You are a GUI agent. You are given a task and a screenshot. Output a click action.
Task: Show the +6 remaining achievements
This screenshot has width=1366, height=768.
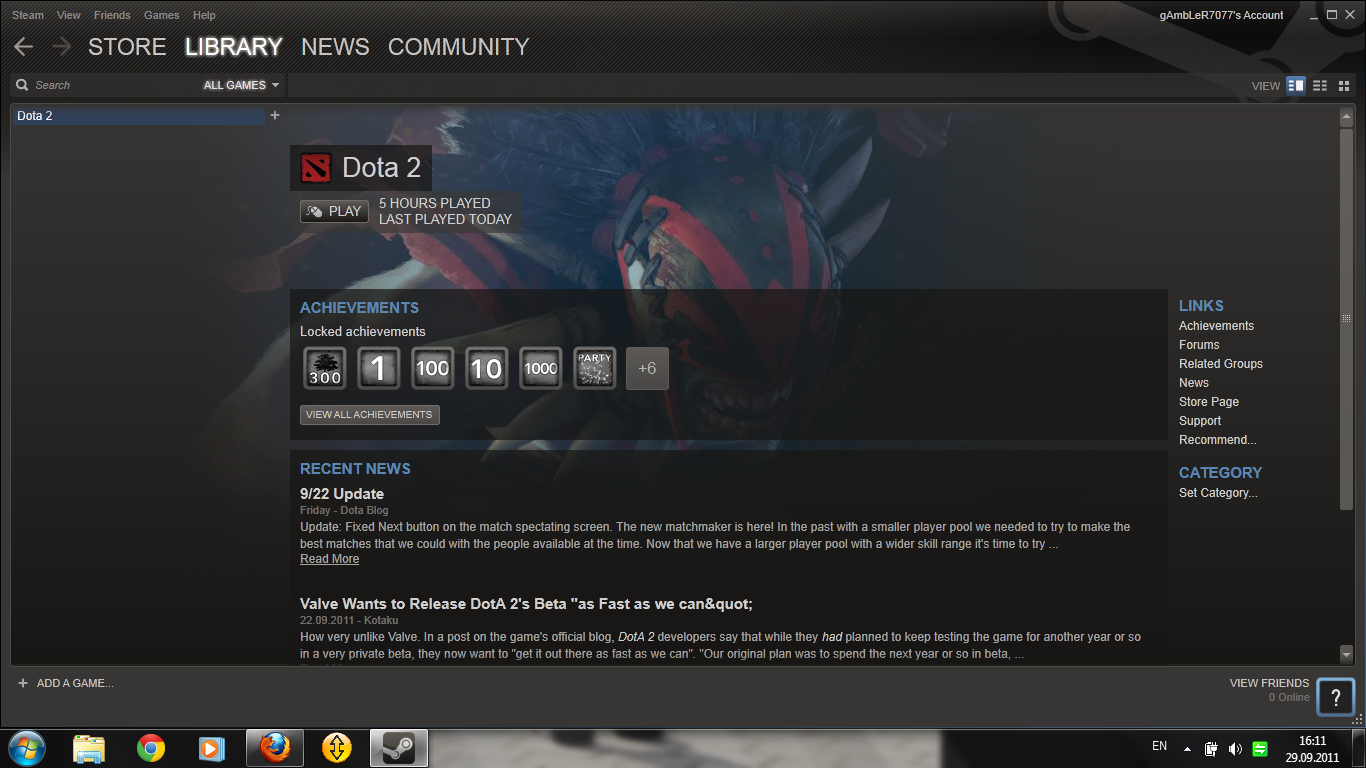click(x=647, y=369)
